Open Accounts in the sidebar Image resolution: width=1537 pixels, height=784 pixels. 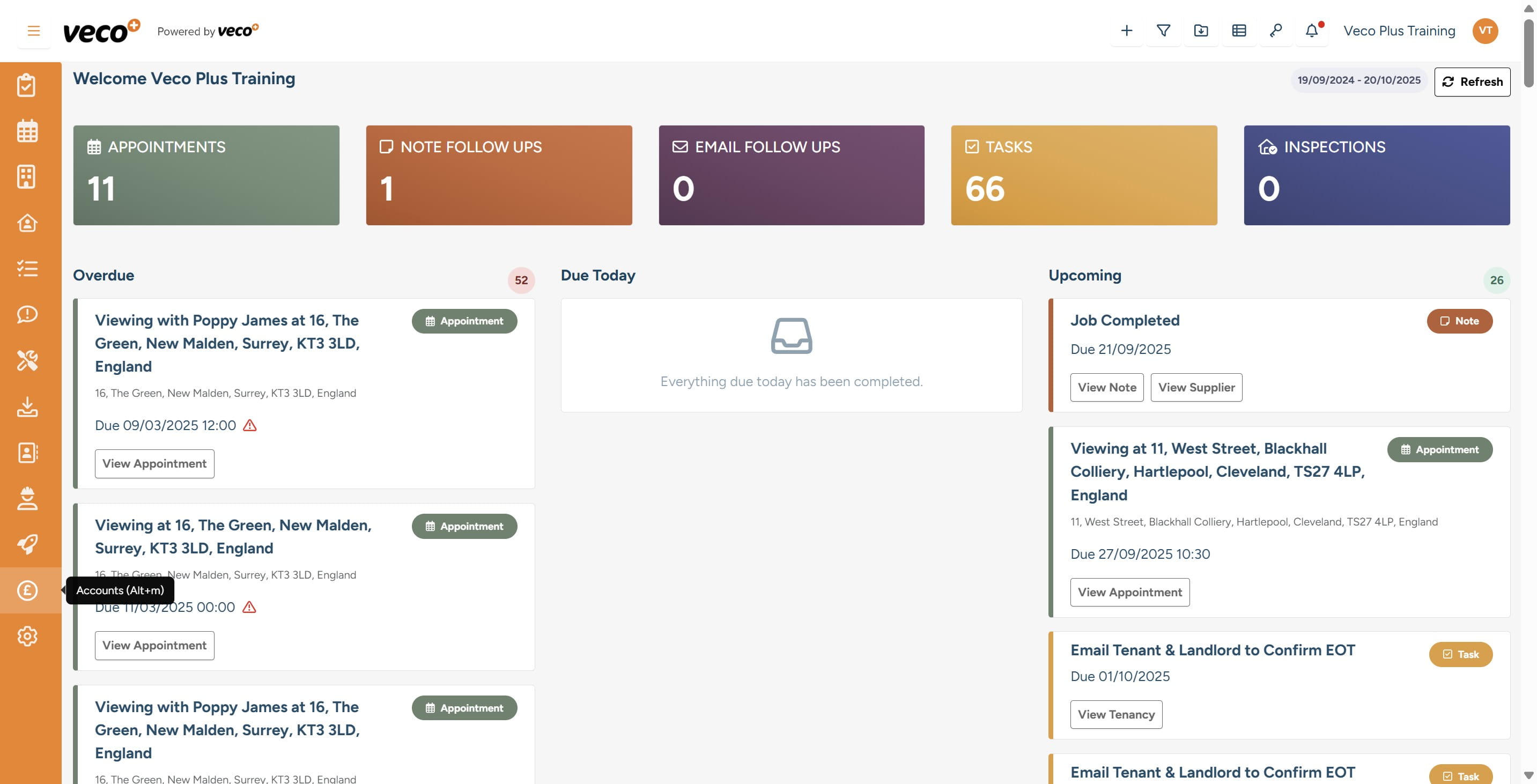click(27, 590)
